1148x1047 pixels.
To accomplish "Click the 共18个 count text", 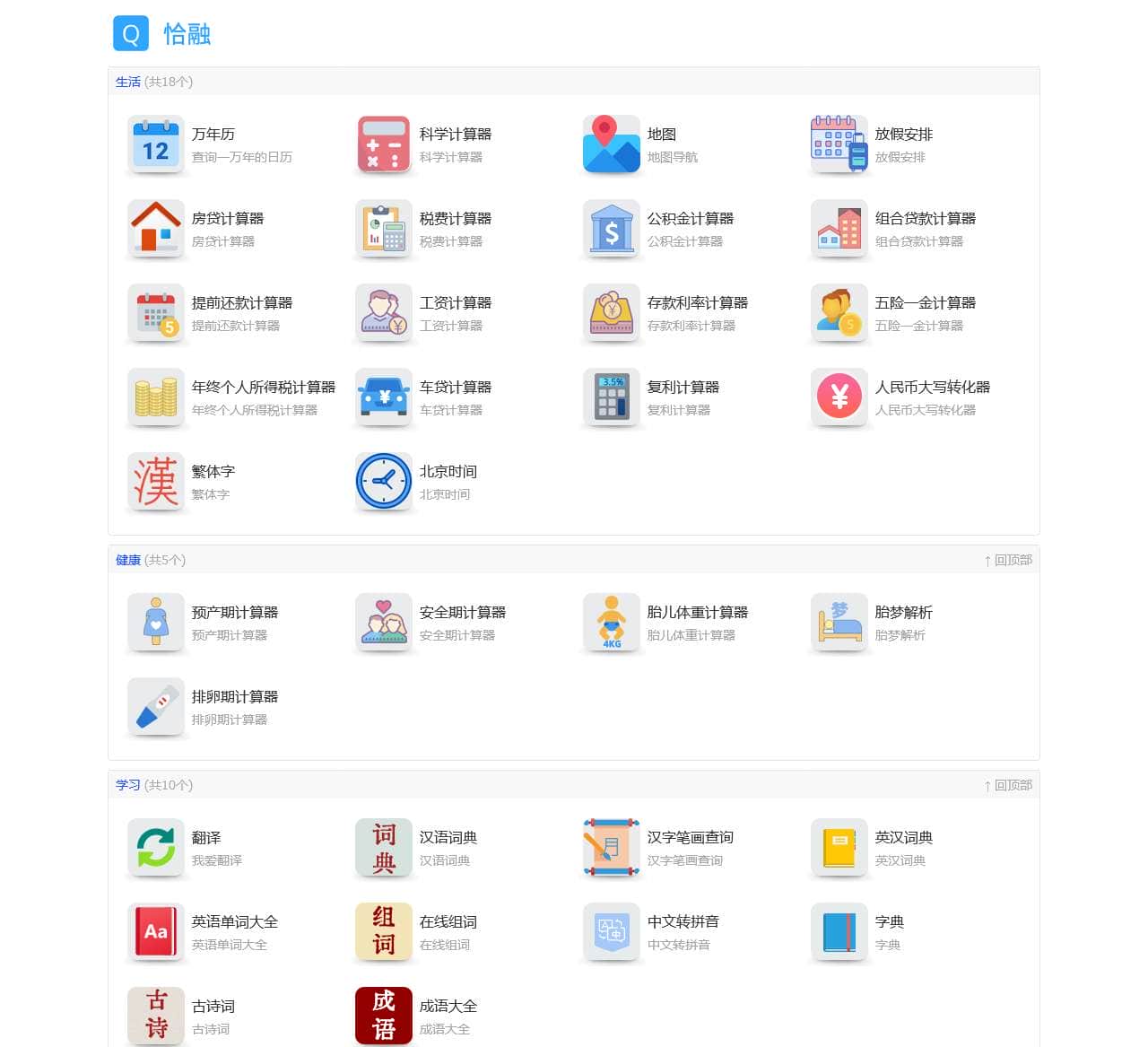I will tap(169, 82).
